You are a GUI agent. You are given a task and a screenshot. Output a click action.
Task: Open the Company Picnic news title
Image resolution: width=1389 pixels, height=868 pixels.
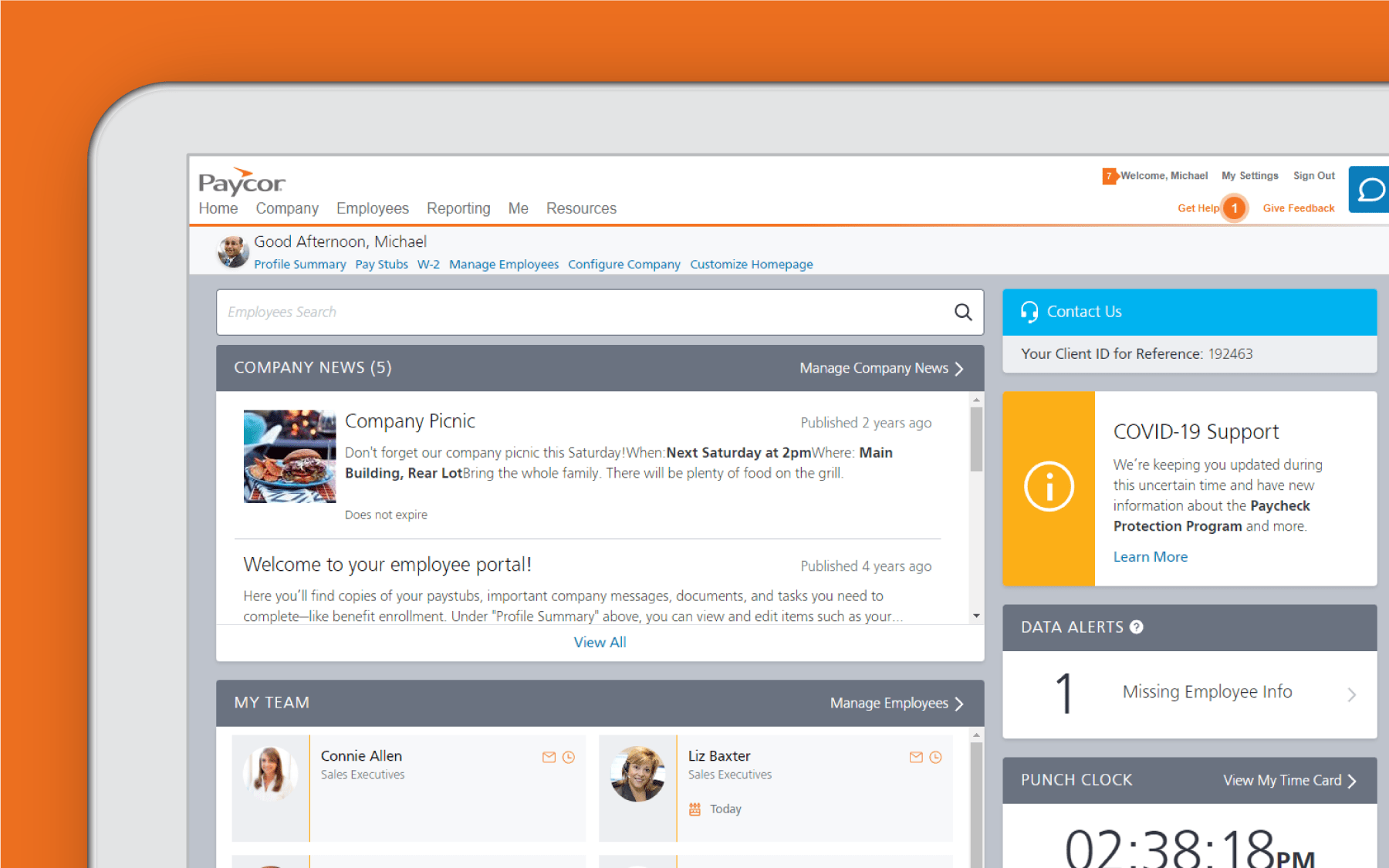[x=410, y=421]
